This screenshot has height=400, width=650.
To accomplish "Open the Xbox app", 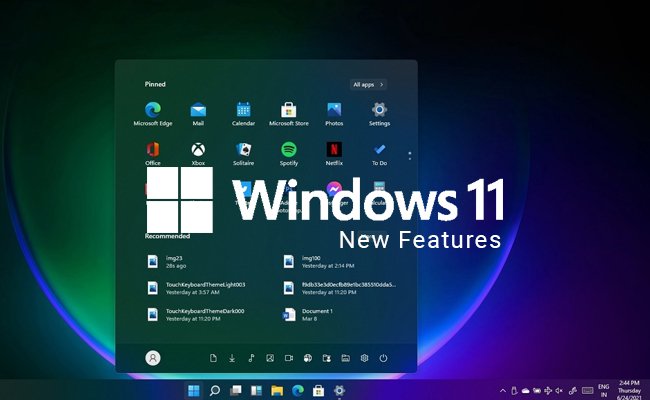I will [x=198, y=151].
